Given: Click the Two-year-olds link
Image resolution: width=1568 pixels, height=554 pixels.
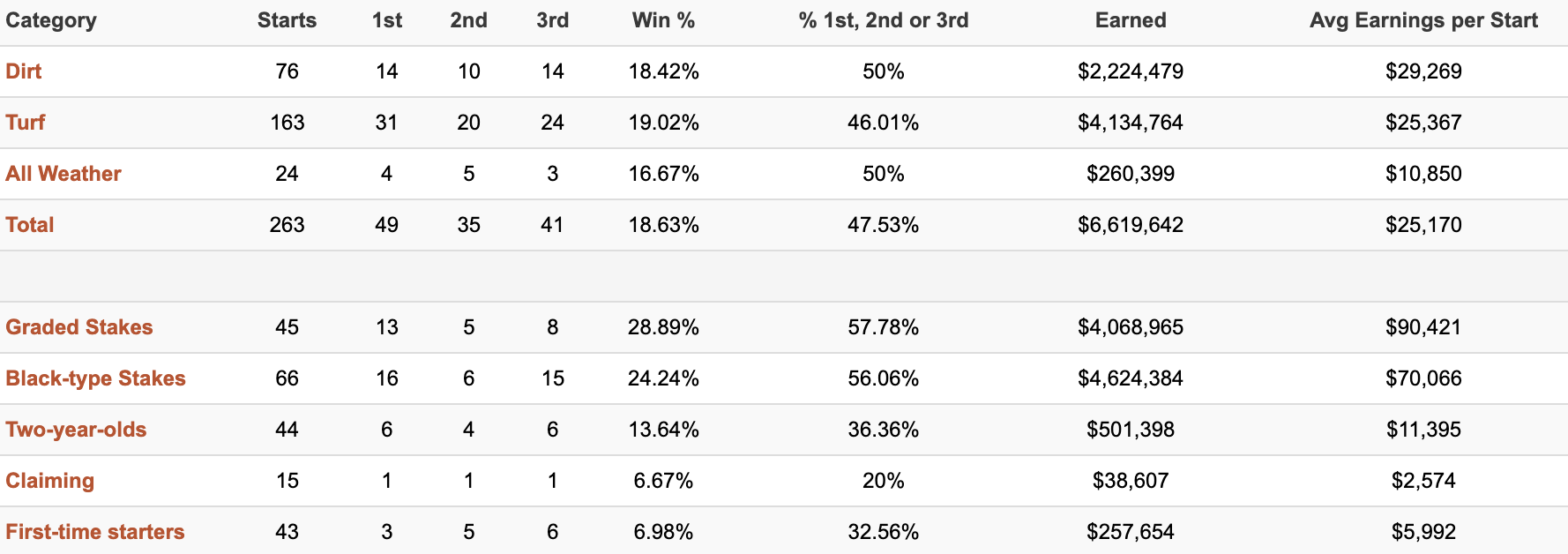Looking at the screenshot, I should 76,430.
